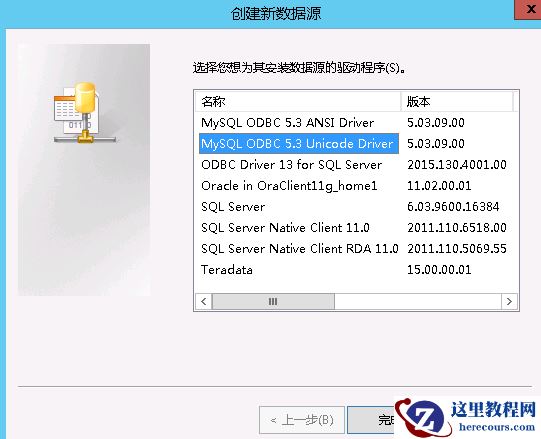Click the horizontal scrollbar thumb
This screenshot has width=541, height=439.
coord(273,301)
